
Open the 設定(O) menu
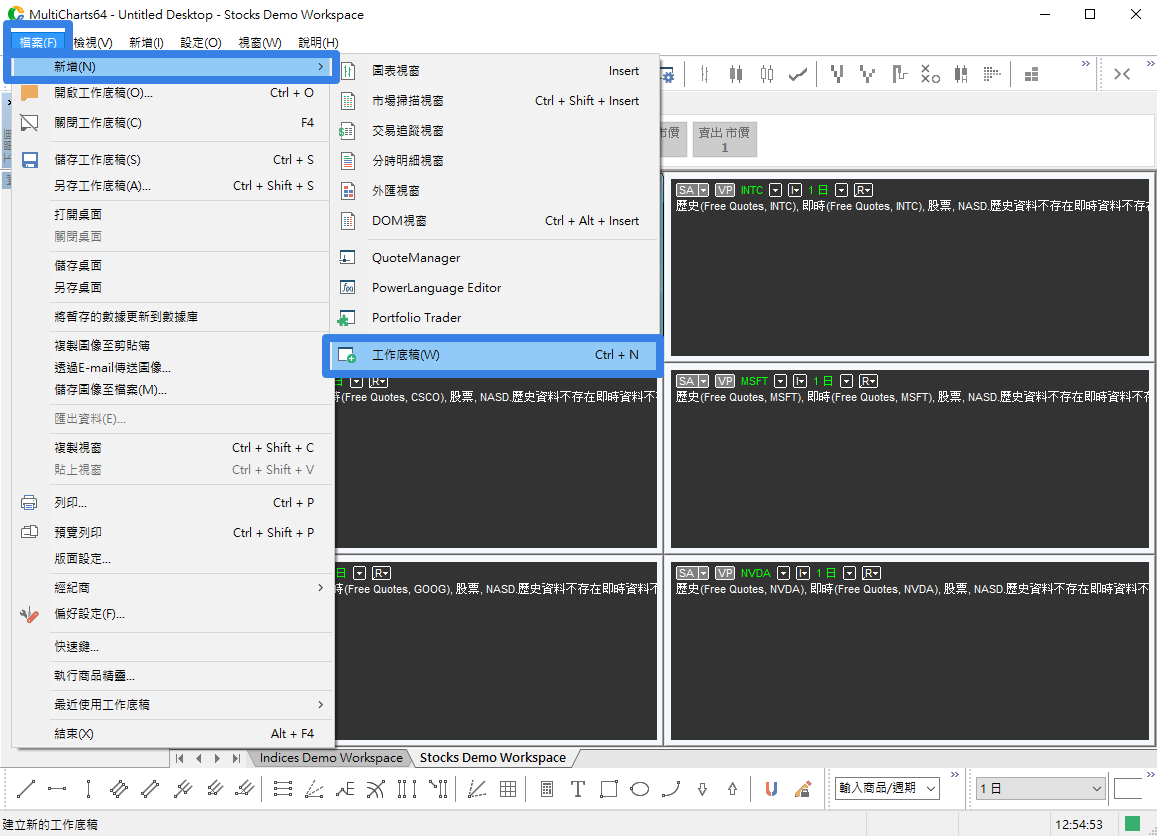pyautogui.click(x=201, y=43)
